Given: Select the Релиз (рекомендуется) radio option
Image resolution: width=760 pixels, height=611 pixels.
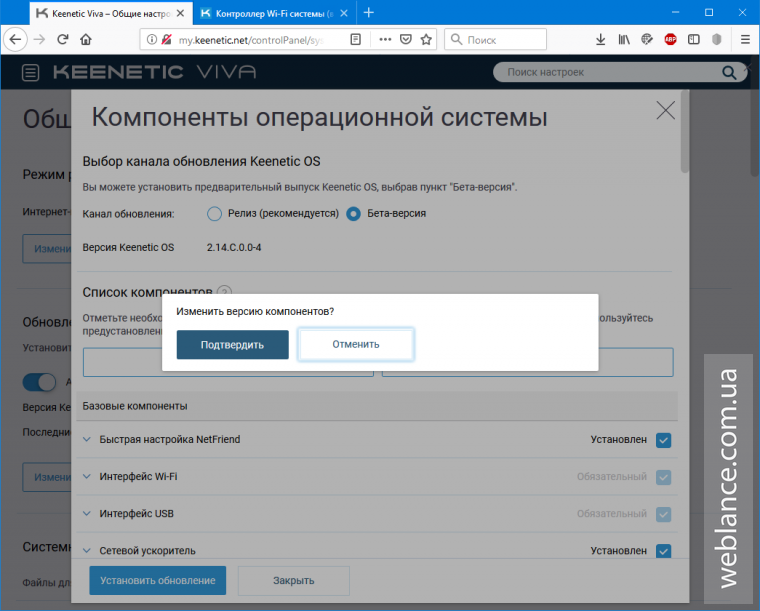Looking at the screenshot, I should [x=214, y=214].
